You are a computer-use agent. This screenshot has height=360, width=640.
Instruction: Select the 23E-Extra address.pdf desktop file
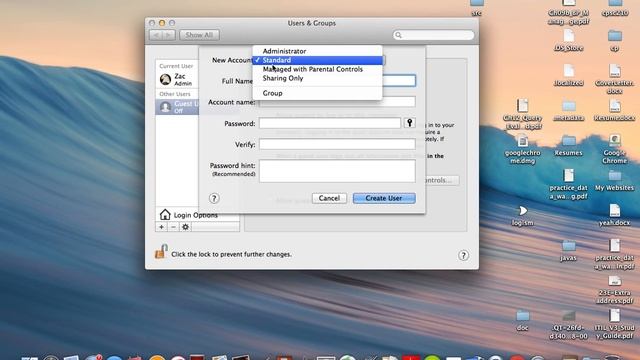point(614,281)
